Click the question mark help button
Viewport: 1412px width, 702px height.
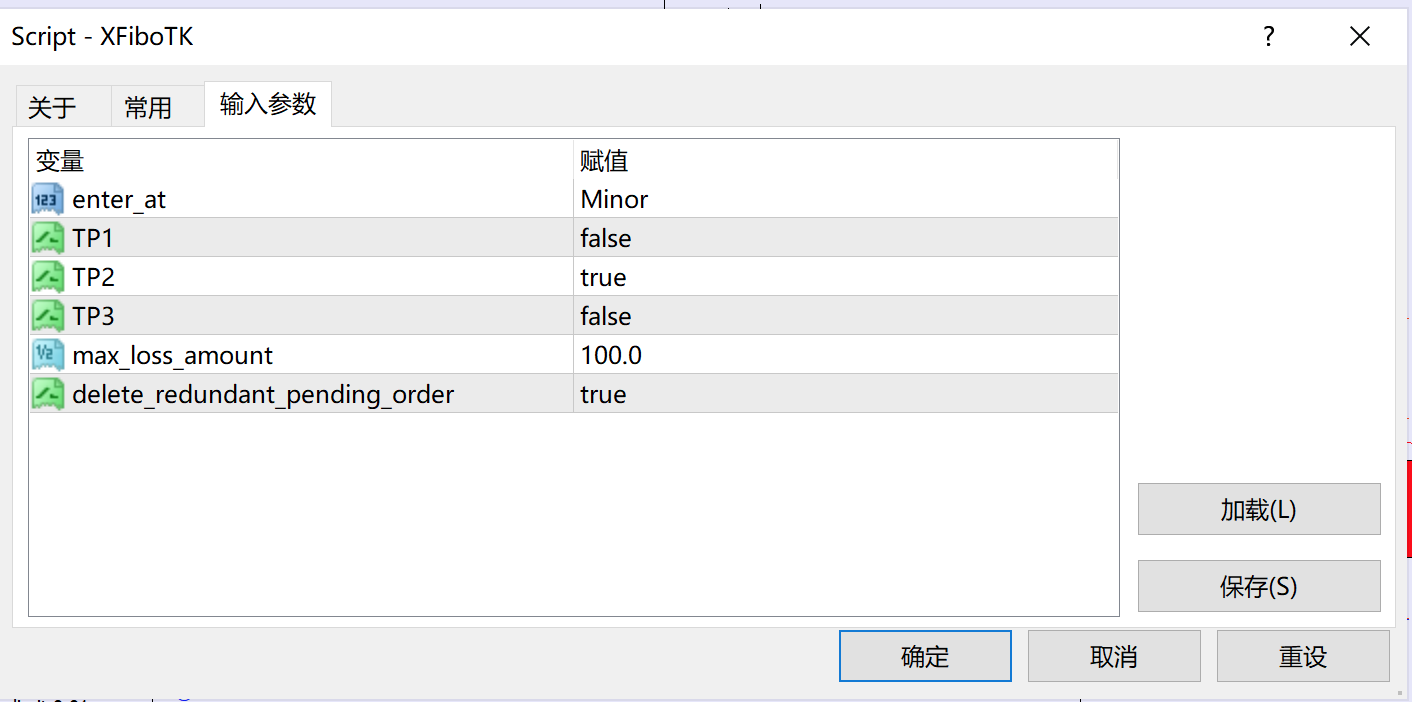pyautogui.click(x=1269, y=37)
